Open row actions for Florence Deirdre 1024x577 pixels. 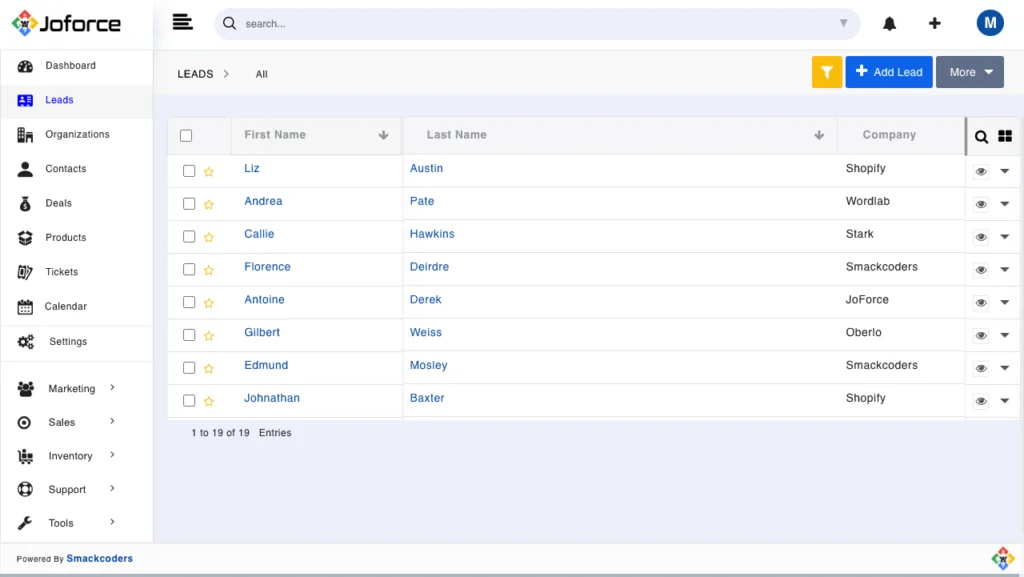tap(1005, 268)
